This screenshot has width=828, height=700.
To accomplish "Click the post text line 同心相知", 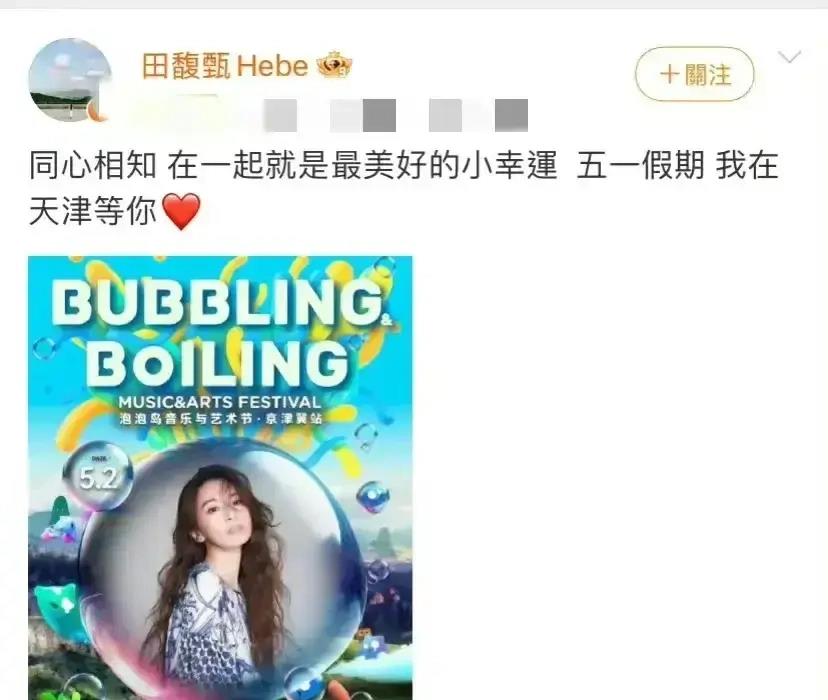I will 93,165.
